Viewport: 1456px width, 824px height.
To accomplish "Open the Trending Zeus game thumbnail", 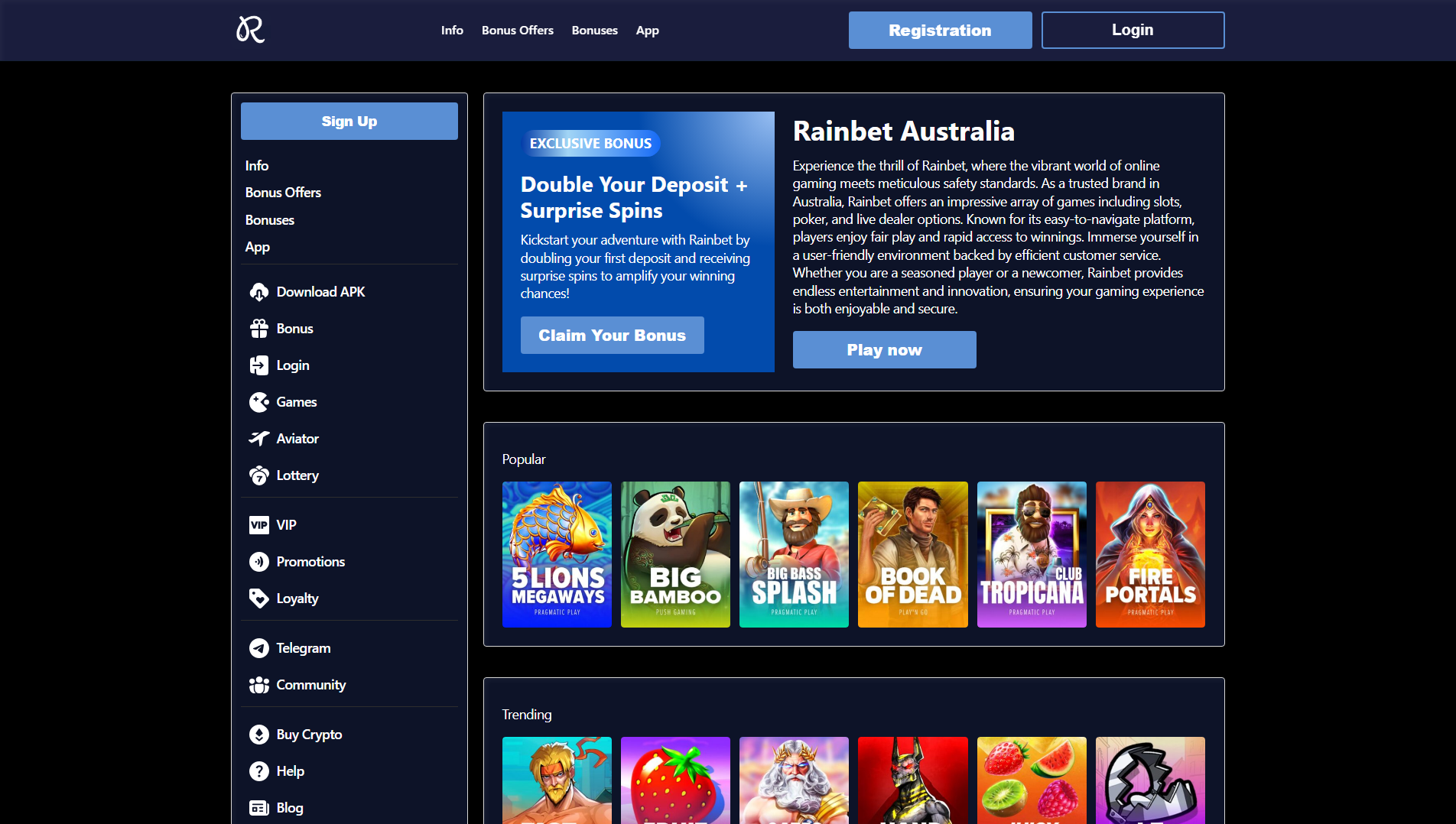I will tap(794, 780).
